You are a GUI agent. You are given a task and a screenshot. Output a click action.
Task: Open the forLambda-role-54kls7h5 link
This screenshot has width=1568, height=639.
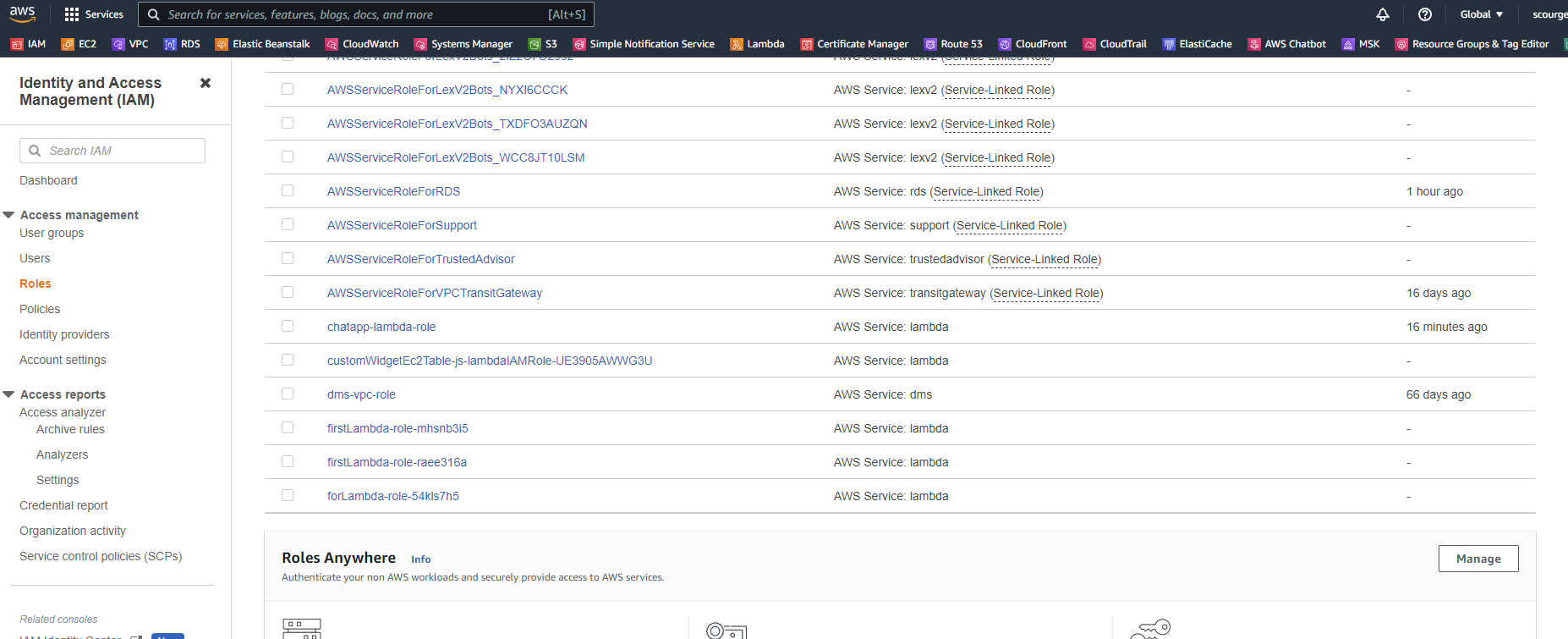(x=392, y=496)
